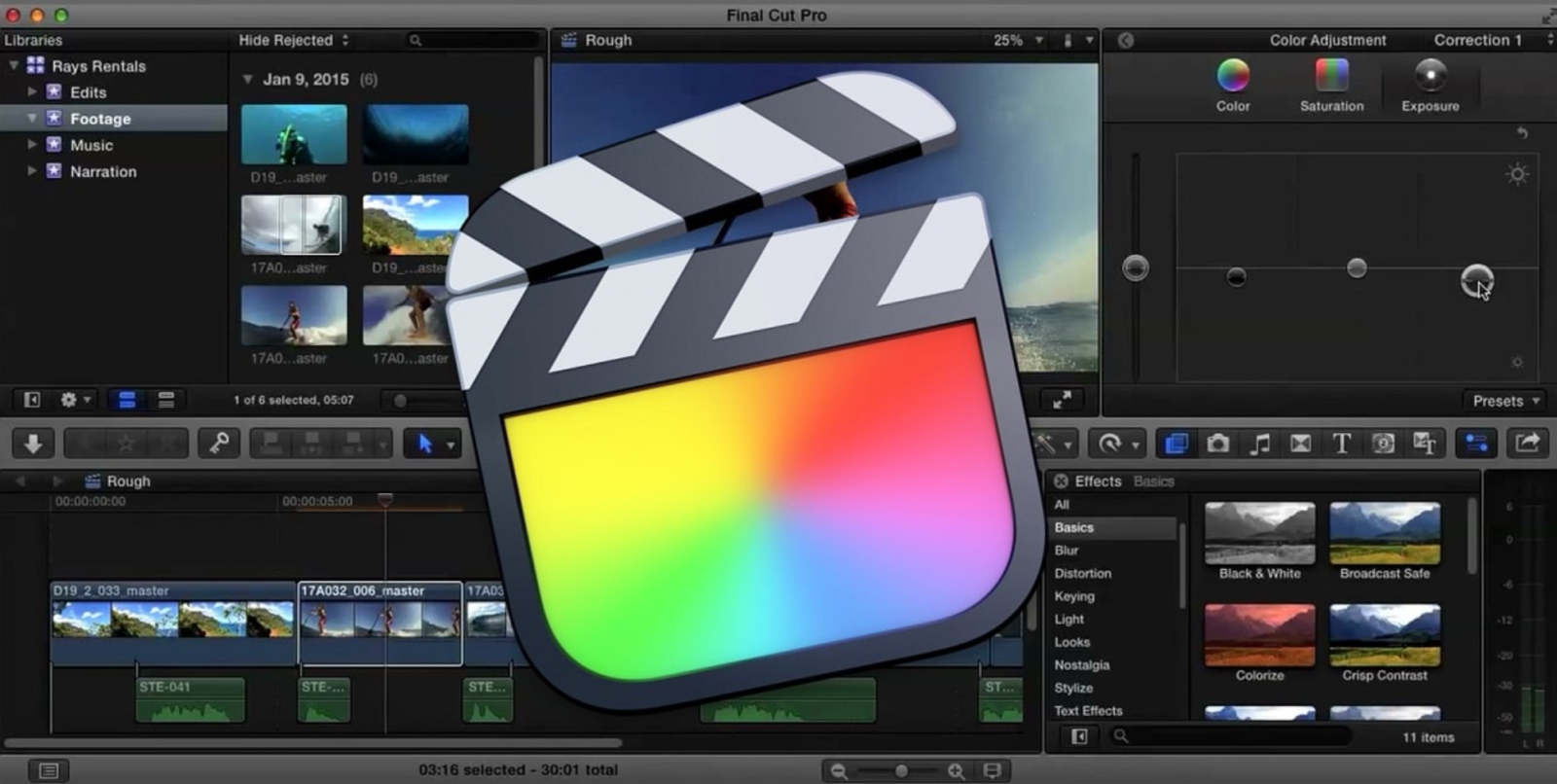Open the Enhancements magic wand menu

point(1052,444)
